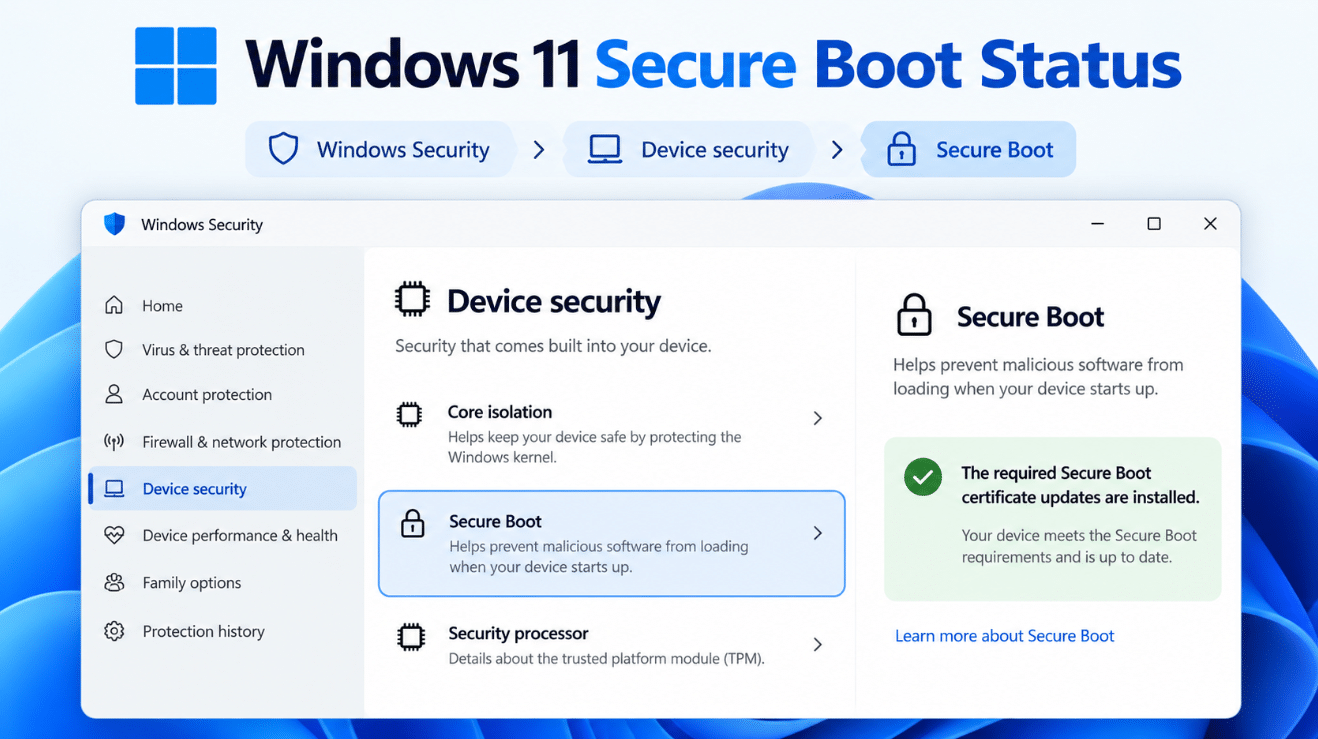
Task: Click the Windows Security breadcrumb label
Action: click(x=403, y=150)
